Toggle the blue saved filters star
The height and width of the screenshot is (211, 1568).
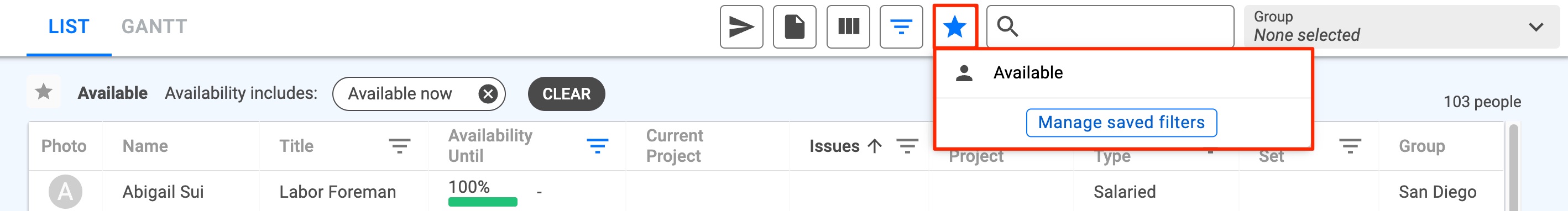point(954,27)
